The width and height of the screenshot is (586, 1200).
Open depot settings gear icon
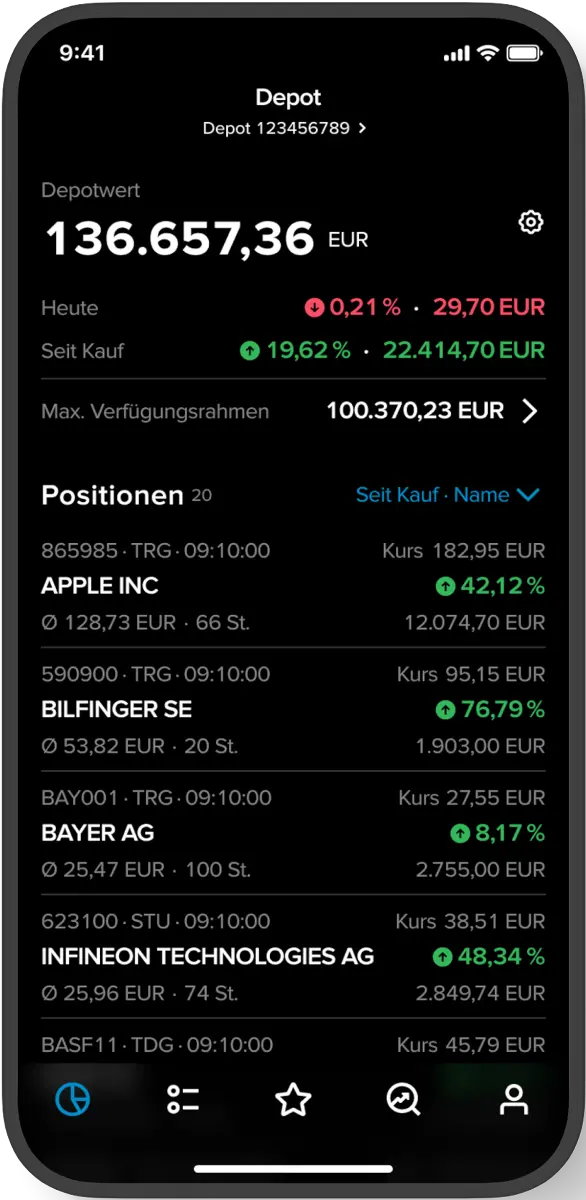[531, 222]
